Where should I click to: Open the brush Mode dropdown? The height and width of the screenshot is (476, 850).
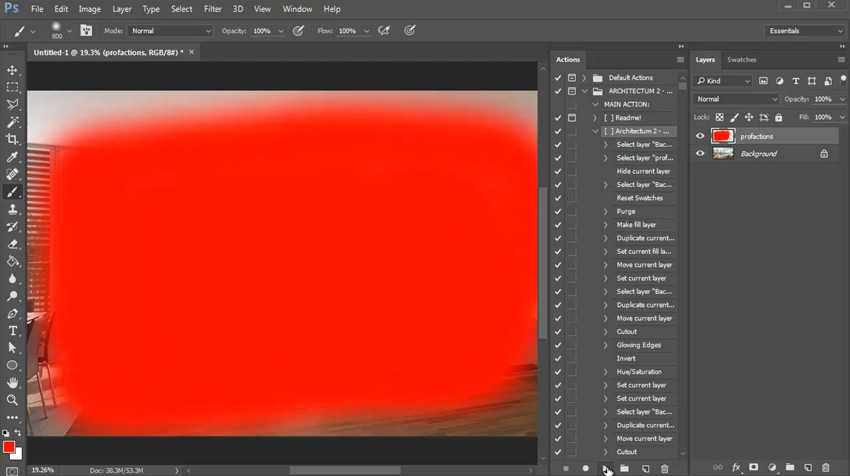[170, 31]
